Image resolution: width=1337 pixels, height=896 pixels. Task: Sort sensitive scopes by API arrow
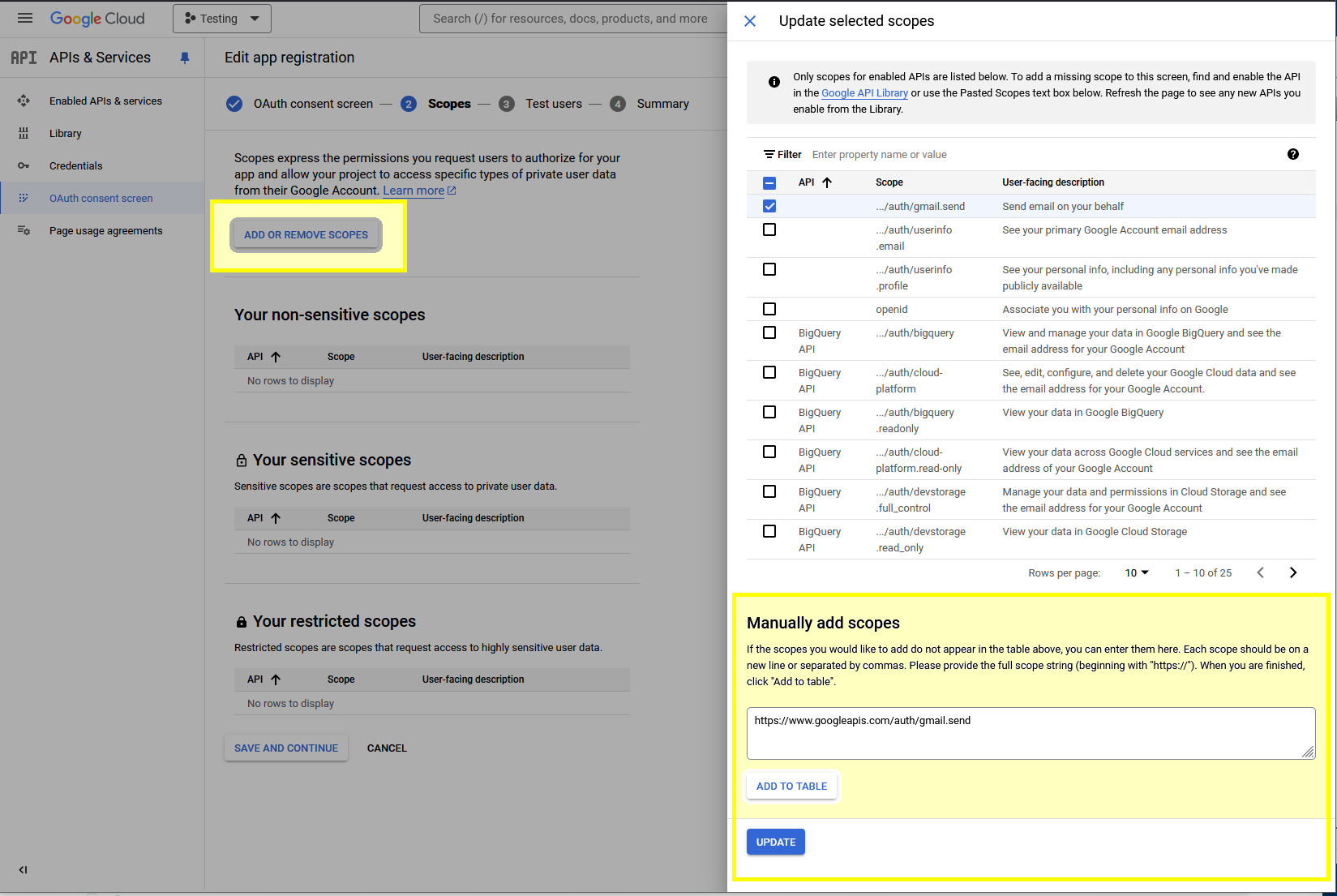click(276, 518)
